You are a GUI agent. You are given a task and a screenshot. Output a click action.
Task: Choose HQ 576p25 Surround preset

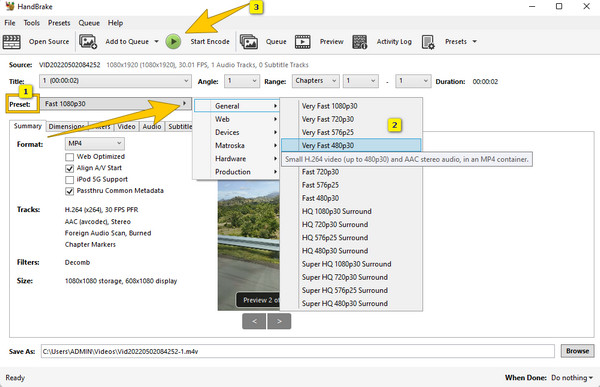point(351,238)
